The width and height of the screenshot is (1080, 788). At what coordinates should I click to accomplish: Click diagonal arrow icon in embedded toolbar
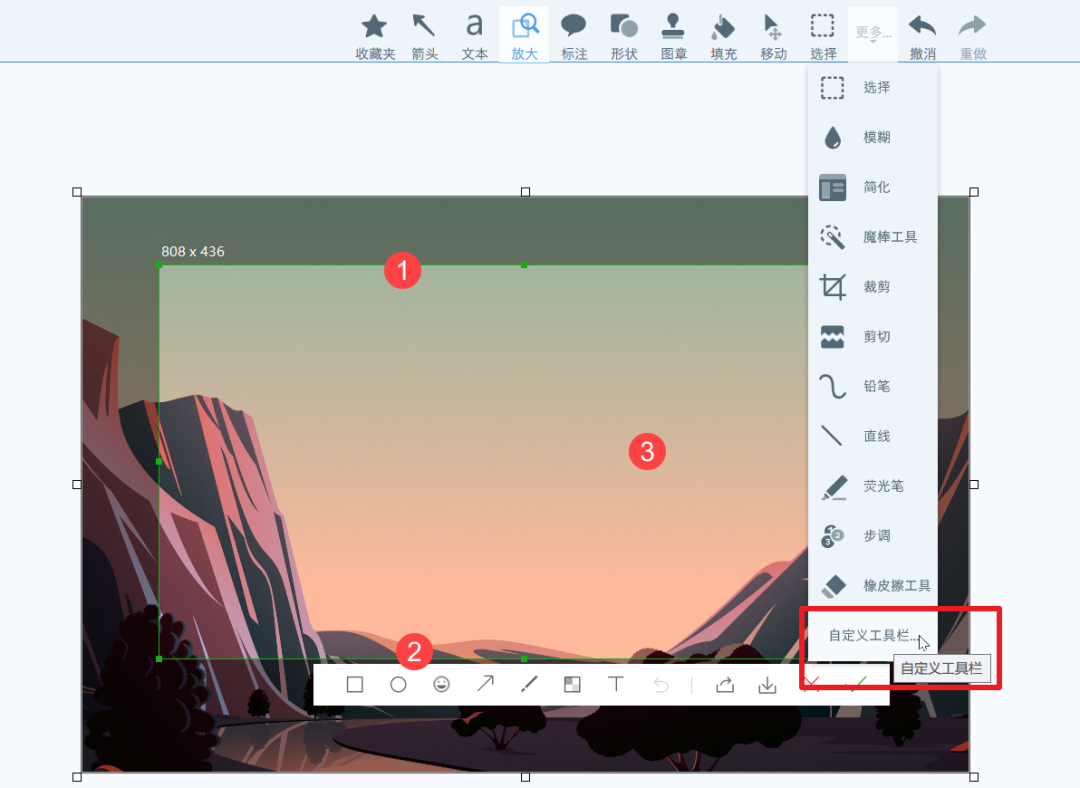pos(486,684)
